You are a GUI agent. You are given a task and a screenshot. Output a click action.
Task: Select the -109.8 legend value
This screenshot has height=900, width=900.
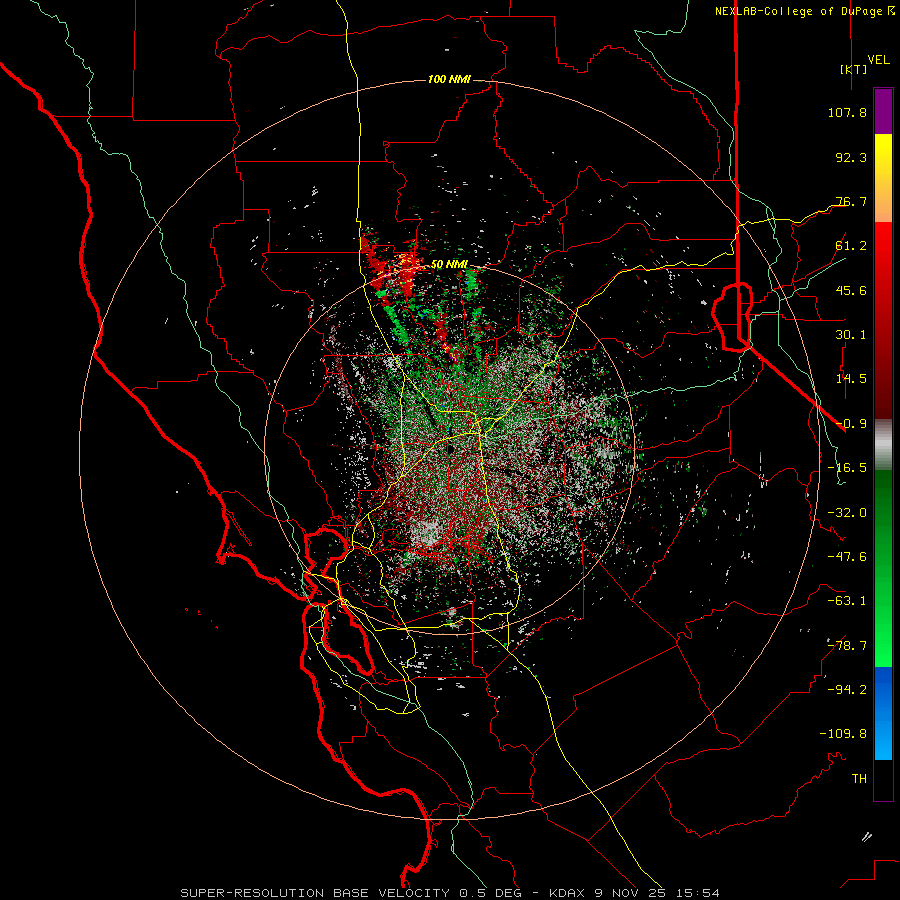pos(843,734)
